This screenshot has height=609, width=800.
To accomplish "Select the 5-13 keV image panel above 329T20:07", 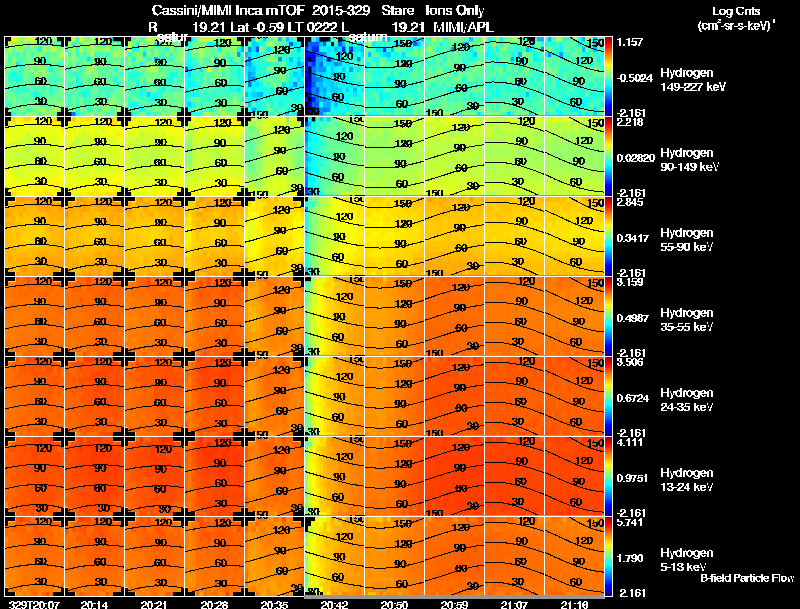I will [34, 556].
